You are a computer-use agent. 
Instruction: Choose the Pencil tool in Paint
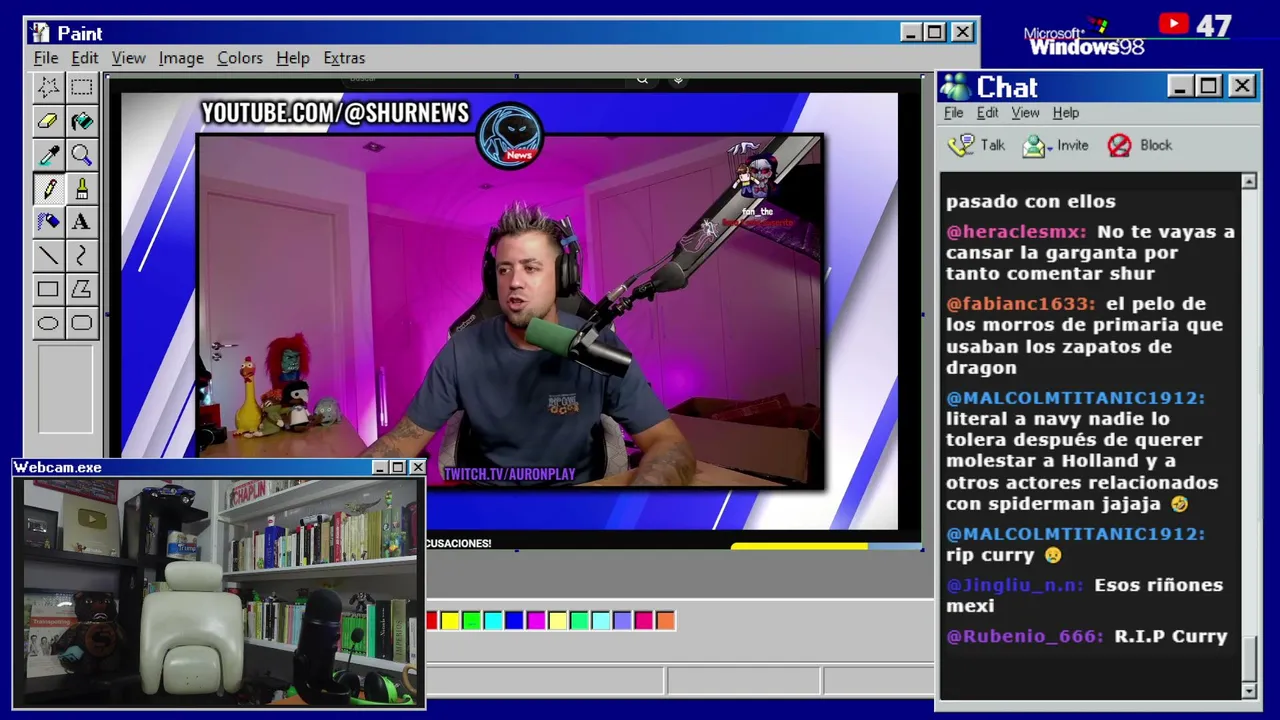[x=48, y=189]
